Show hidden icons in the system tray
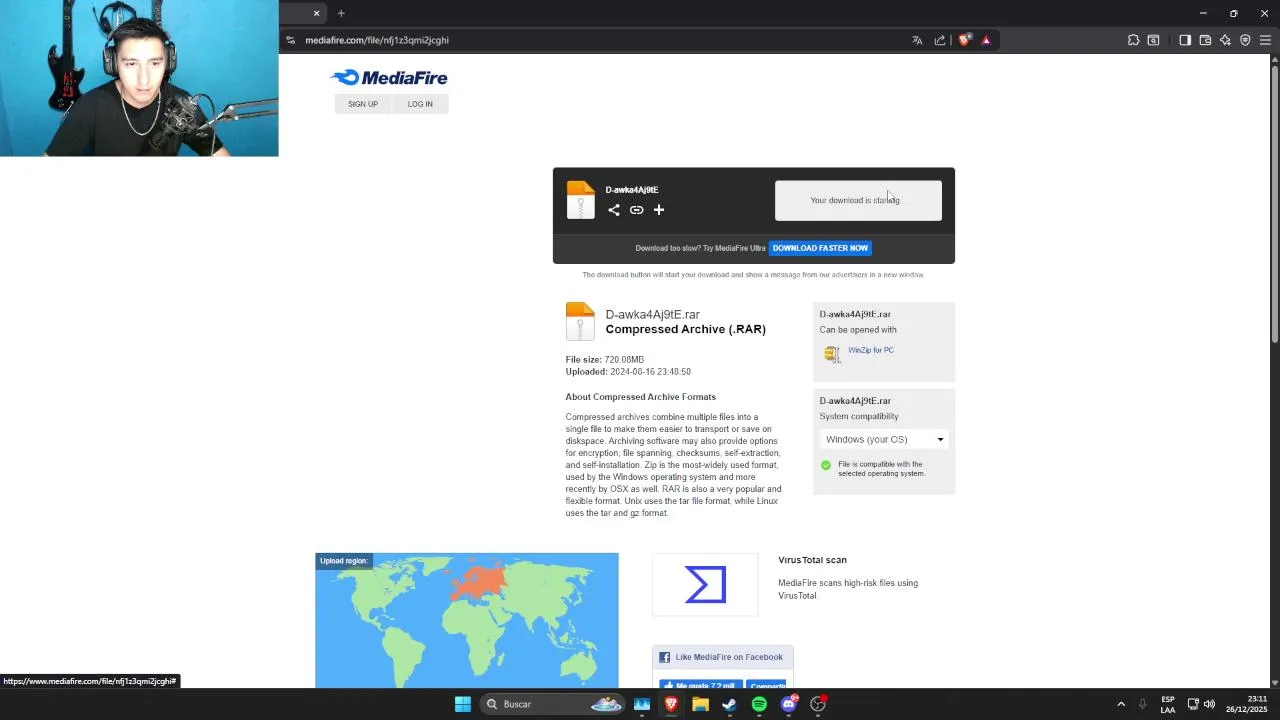This screenshot has width=1280, height=720. pos(1121,704)
